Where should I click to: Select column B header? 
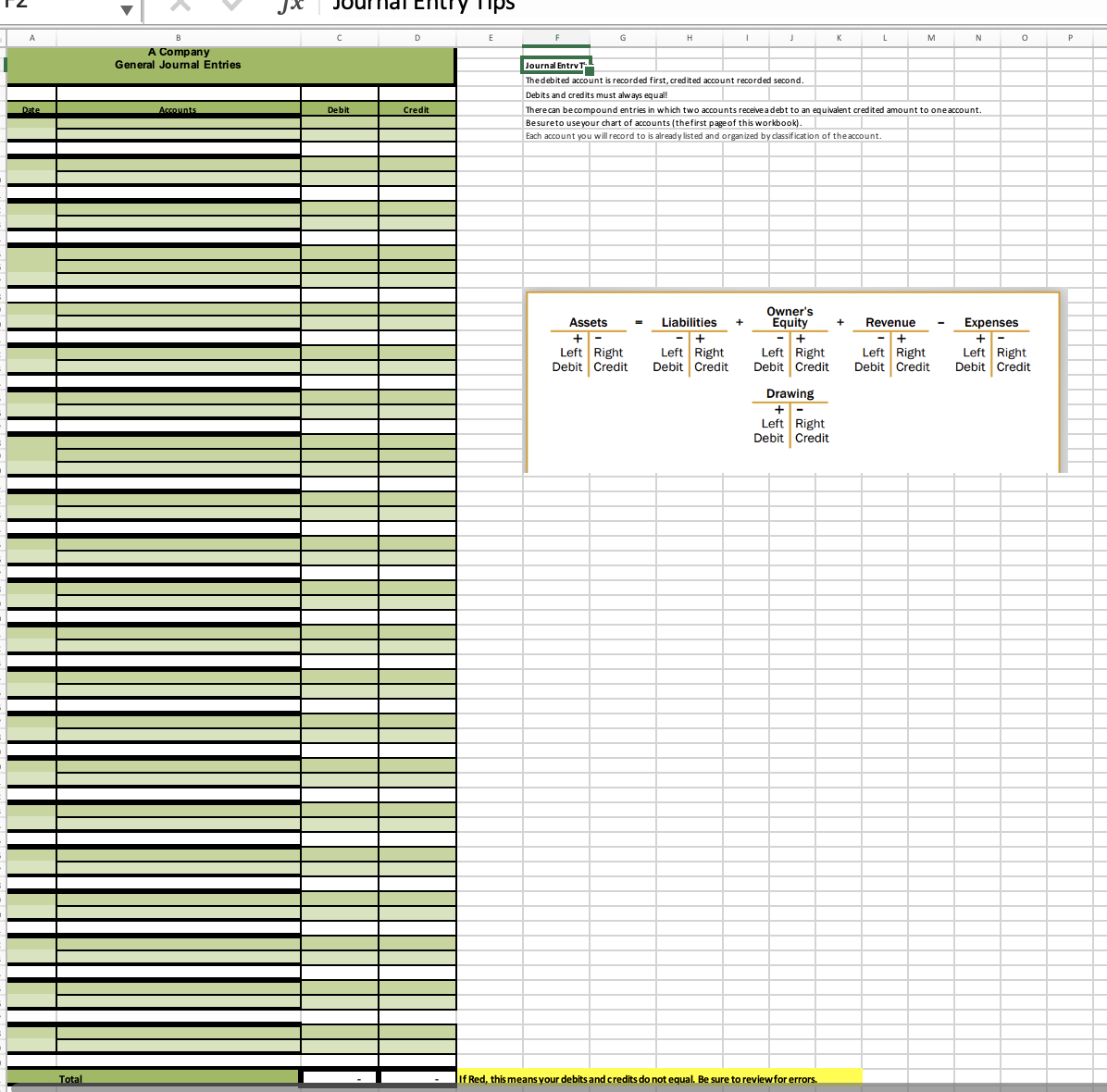pos(178,38)
